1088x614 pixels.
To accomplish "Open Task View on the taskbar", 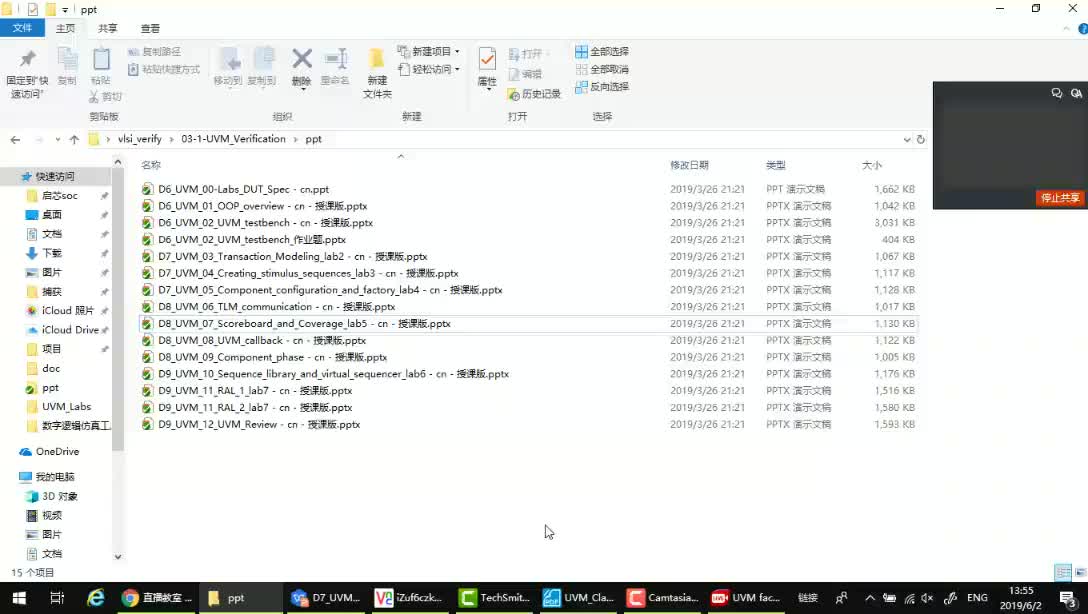I will [x=57, y=597].
